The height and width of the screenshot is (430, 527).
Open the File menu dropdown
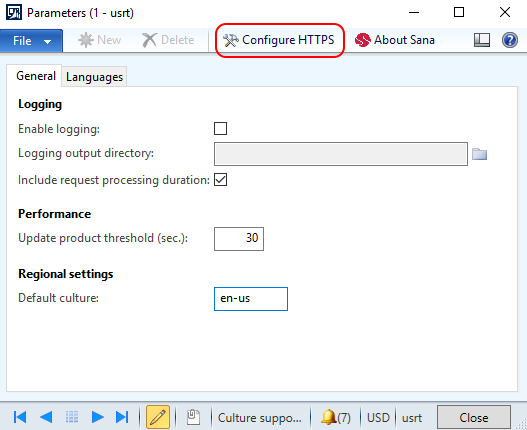31,41
